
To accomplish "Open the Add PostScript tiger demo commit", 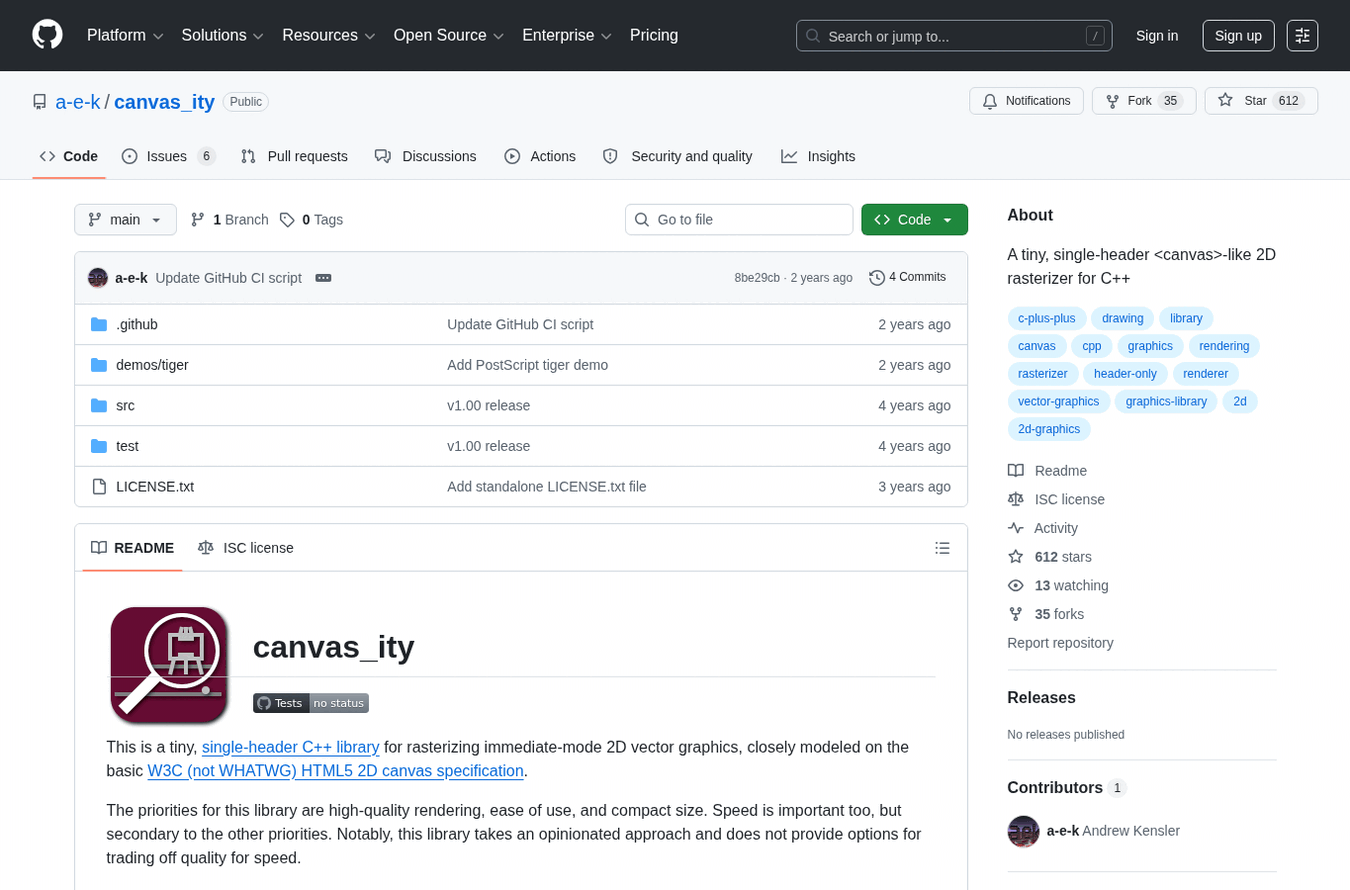I will (x=527, y=365).
